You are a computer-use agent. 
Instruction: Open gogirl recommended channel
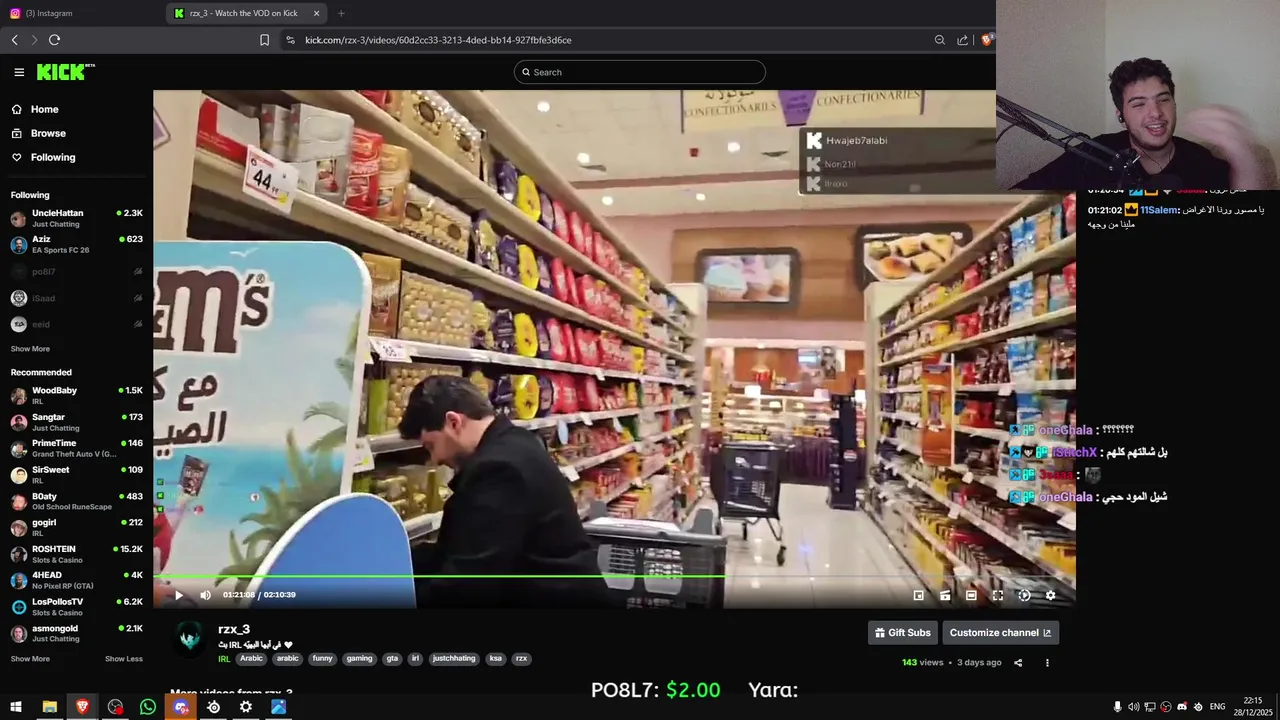pyautogui.click(x=77, y=527)
